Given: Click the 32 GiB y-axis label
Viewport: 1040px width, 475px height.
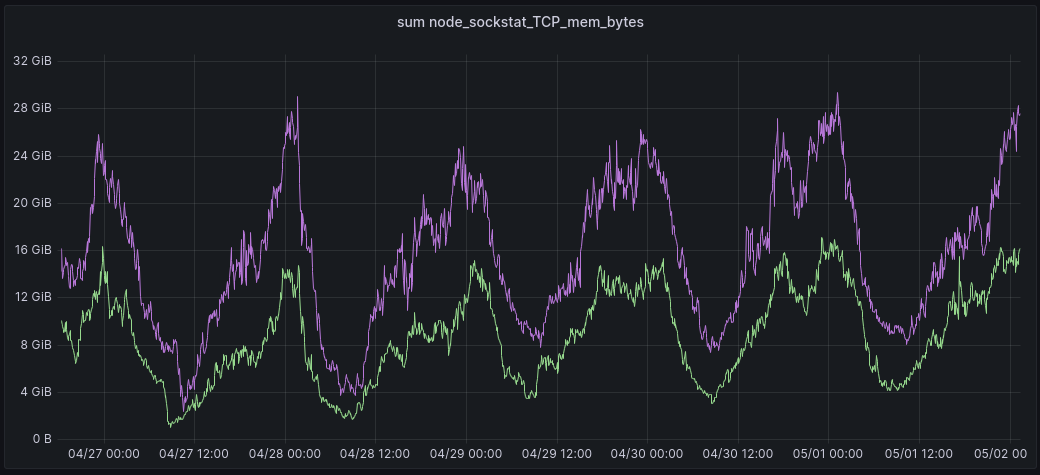Looking at the screenshot, I should pyautogui.click(x=32, y=61).
